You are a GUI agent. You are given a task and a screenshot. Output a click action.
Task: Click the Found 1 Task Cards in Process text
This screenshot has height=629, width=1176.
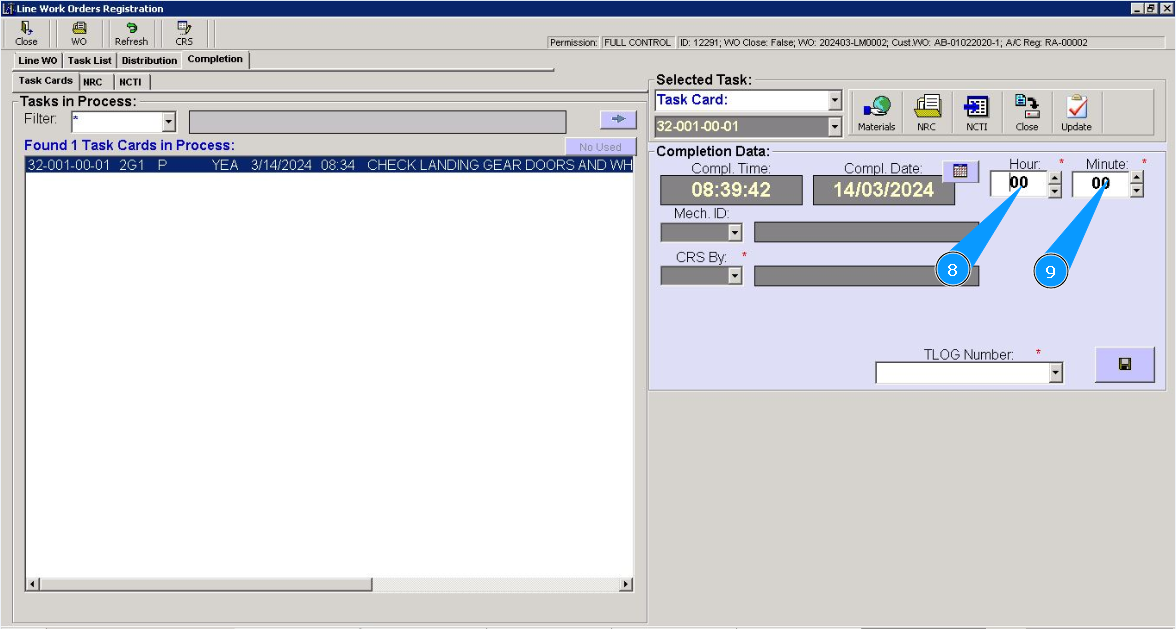point(129,145)
